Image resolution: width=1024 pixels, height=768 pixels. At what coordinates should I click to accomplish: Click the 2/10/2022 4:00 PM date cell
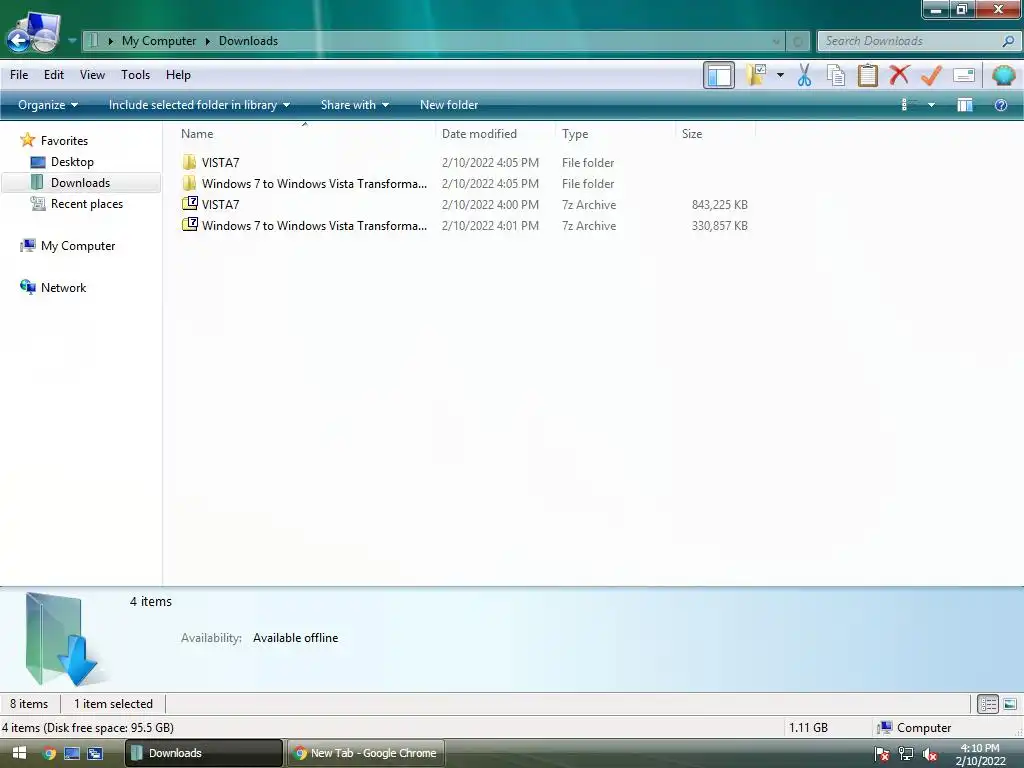click(x=490, y=204)
